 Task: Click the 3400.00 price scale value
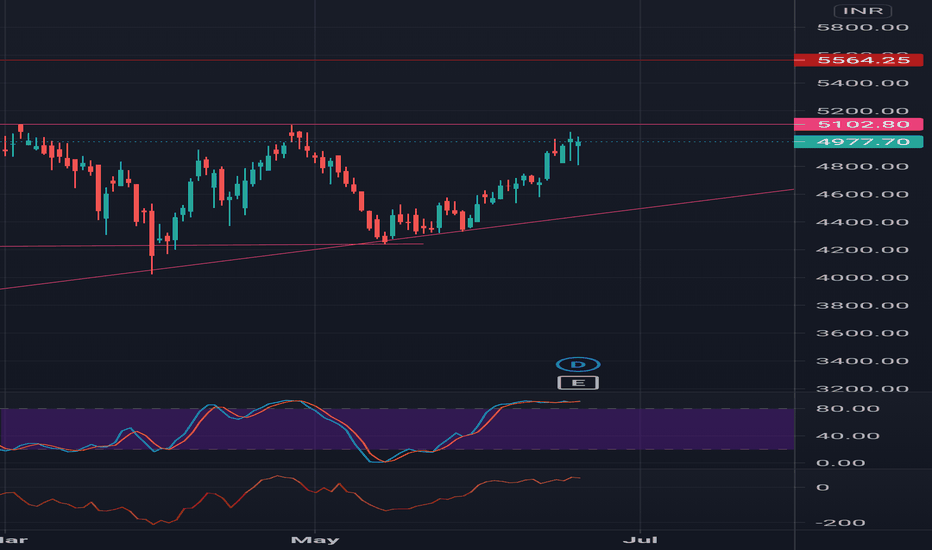[862, 361]
